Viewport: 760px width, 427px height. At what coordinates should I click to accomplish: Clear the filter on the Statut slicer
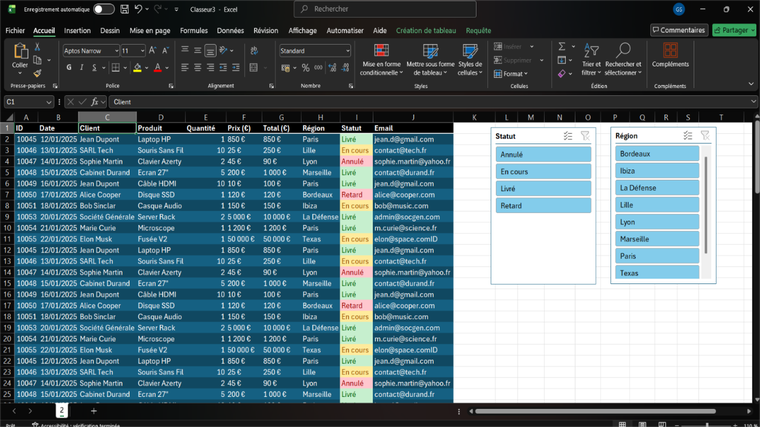click(585, 135)
